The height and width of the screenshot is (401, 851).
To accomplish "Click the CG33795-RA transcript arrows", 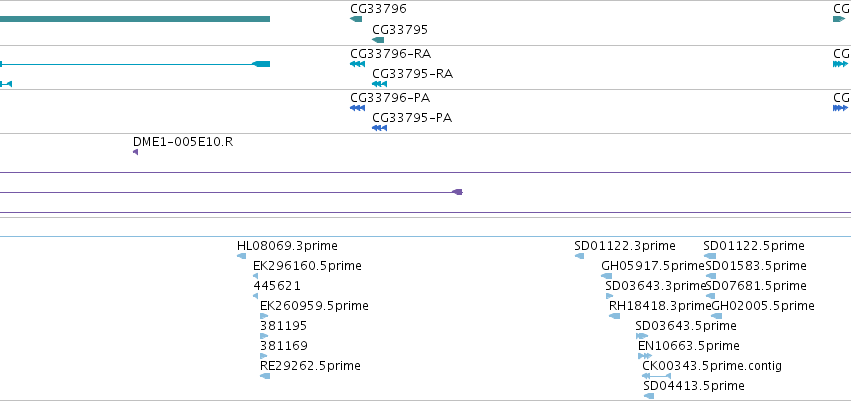I will click(x=379, y=84).
